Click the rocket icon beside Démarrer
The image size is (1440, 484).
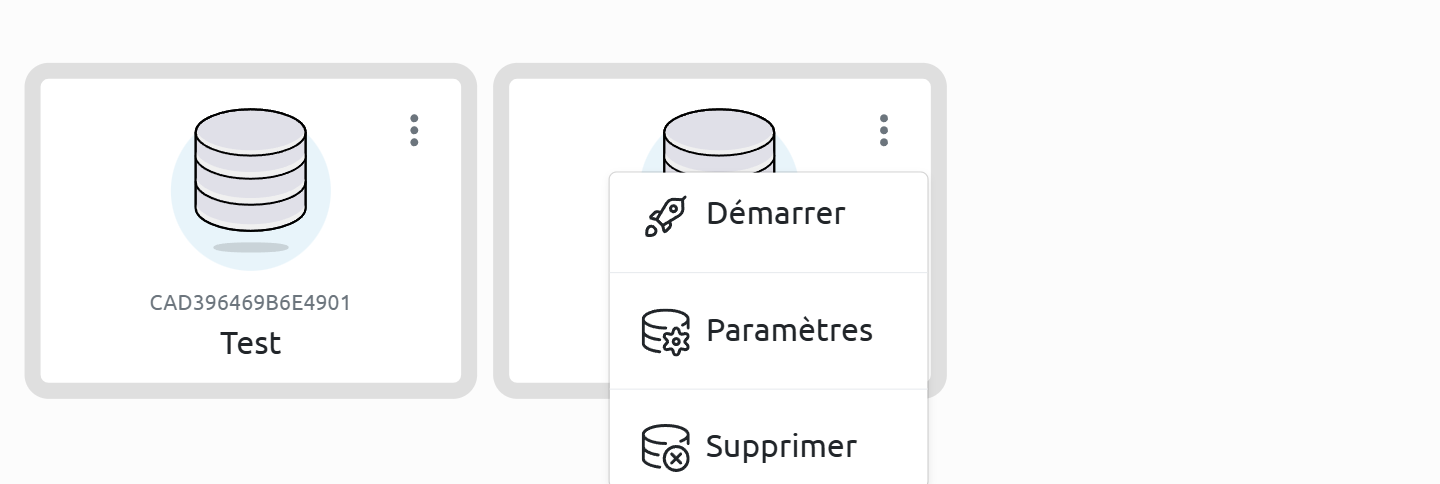(x=666, y=215)
